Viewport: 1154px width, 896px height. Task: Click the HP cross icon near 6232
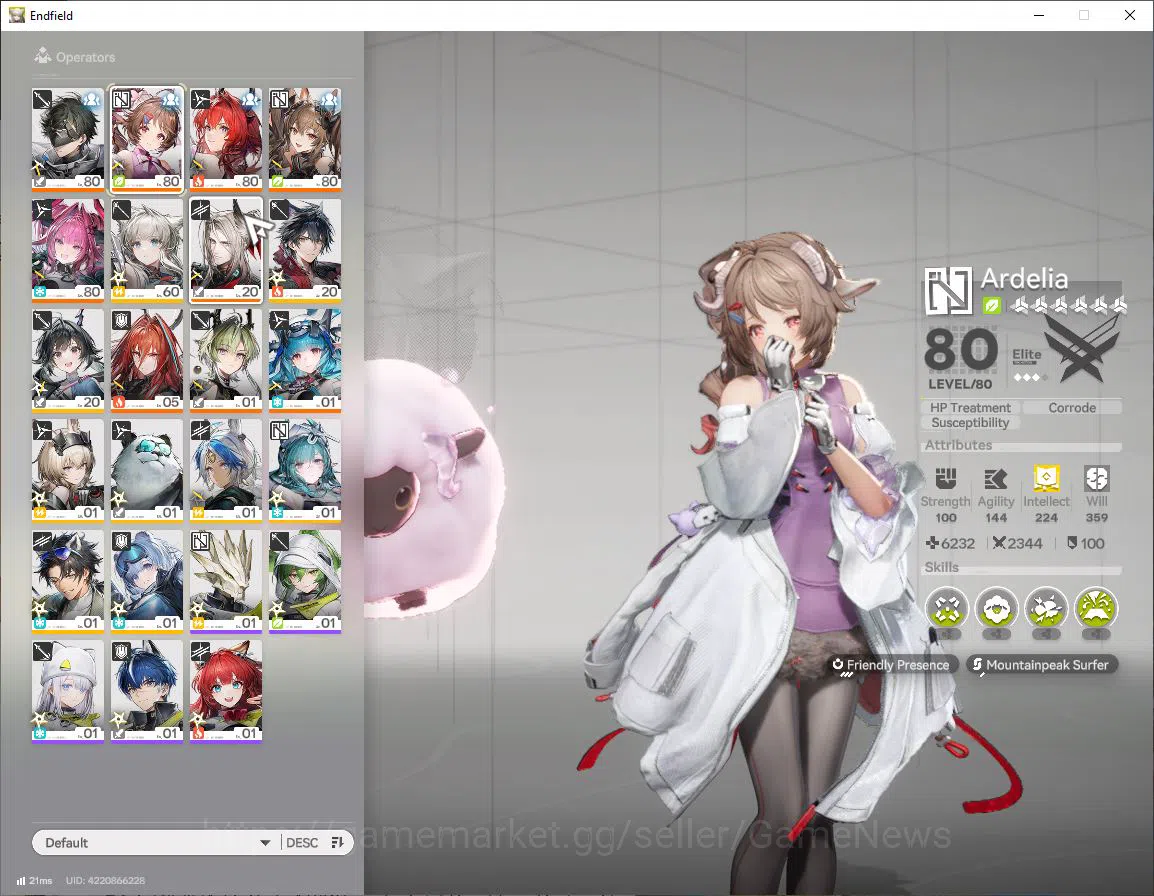932,543
